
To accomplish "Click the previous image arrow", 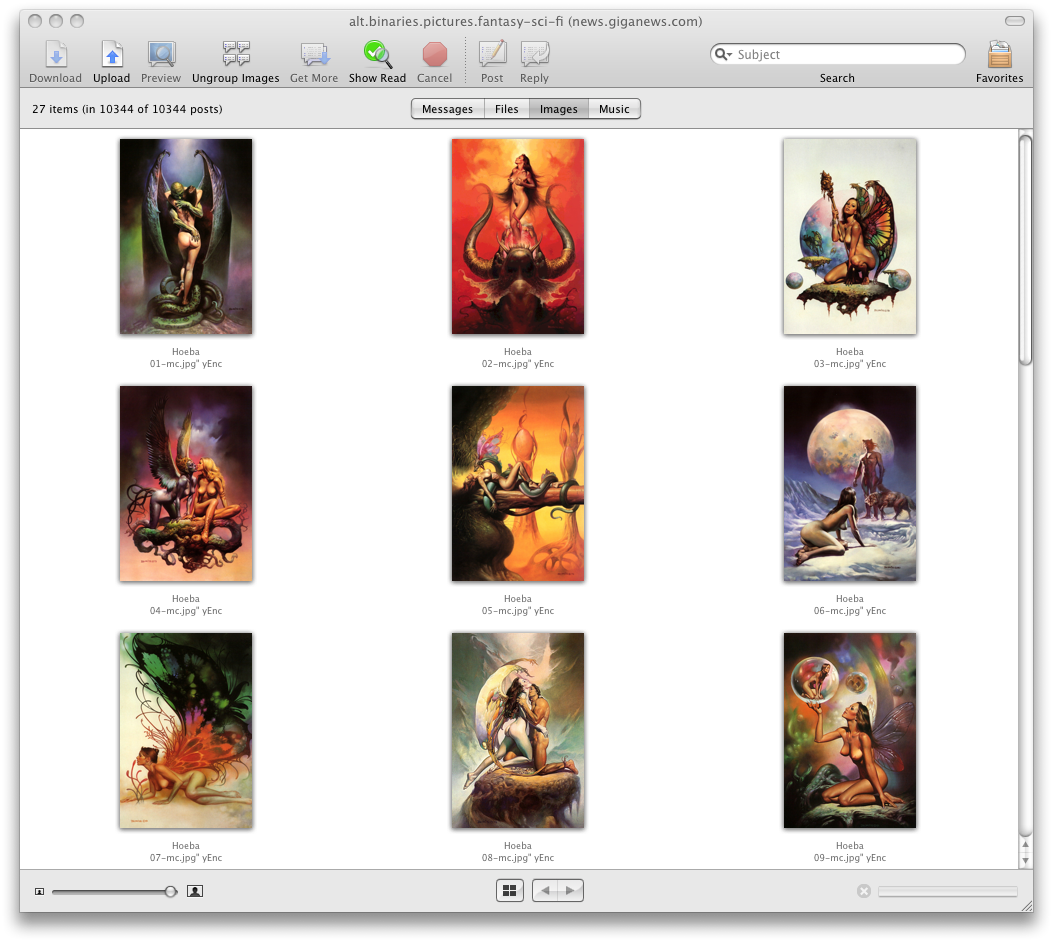I will pyautogui.click(x=545, y=890).
